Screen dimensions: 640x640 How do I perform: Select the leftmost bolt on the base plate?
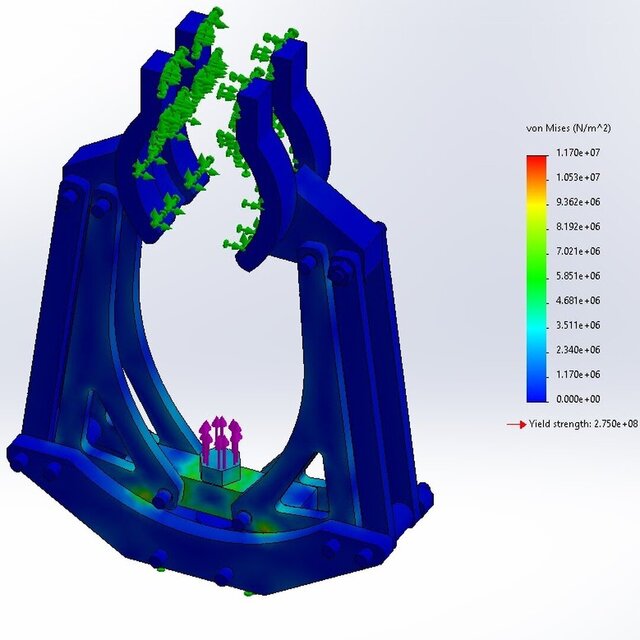pyautogui.click(x=17, y=459)
